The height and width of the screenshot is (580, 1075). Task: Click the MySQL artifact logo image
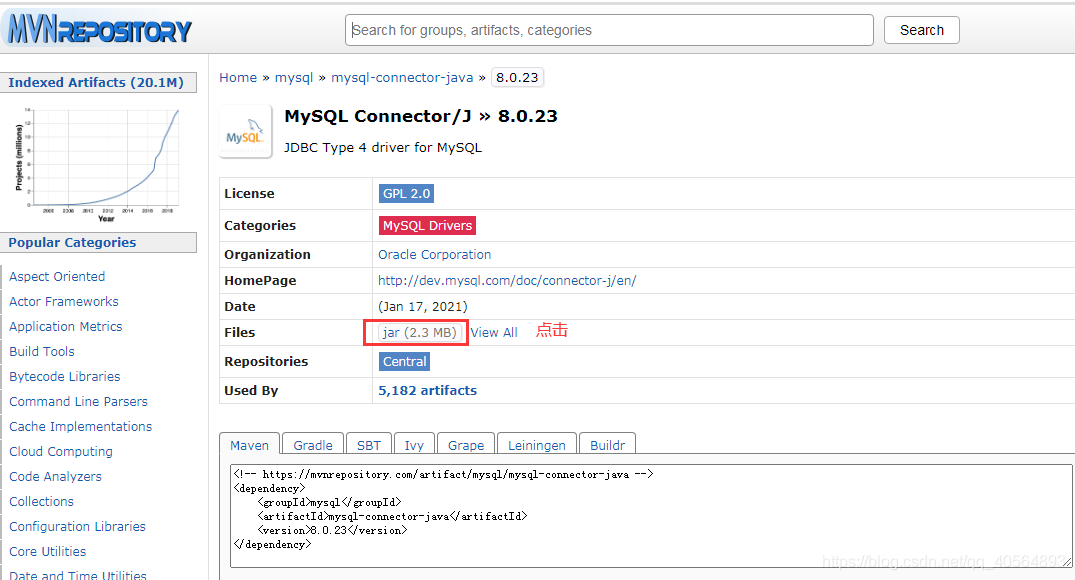[245, 132]
